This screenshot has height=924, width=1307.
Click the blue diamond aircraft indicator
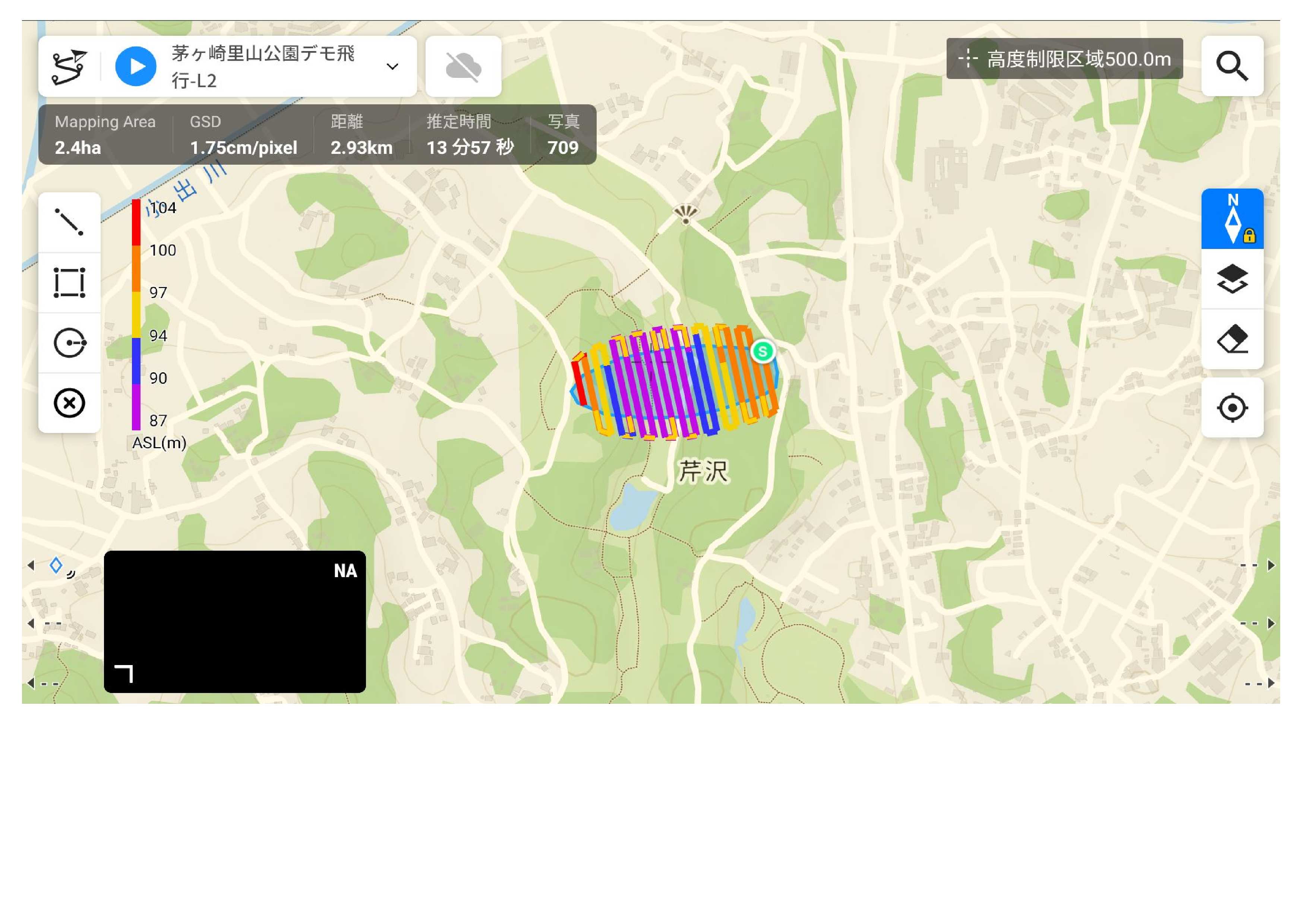[x=56, y=566]
